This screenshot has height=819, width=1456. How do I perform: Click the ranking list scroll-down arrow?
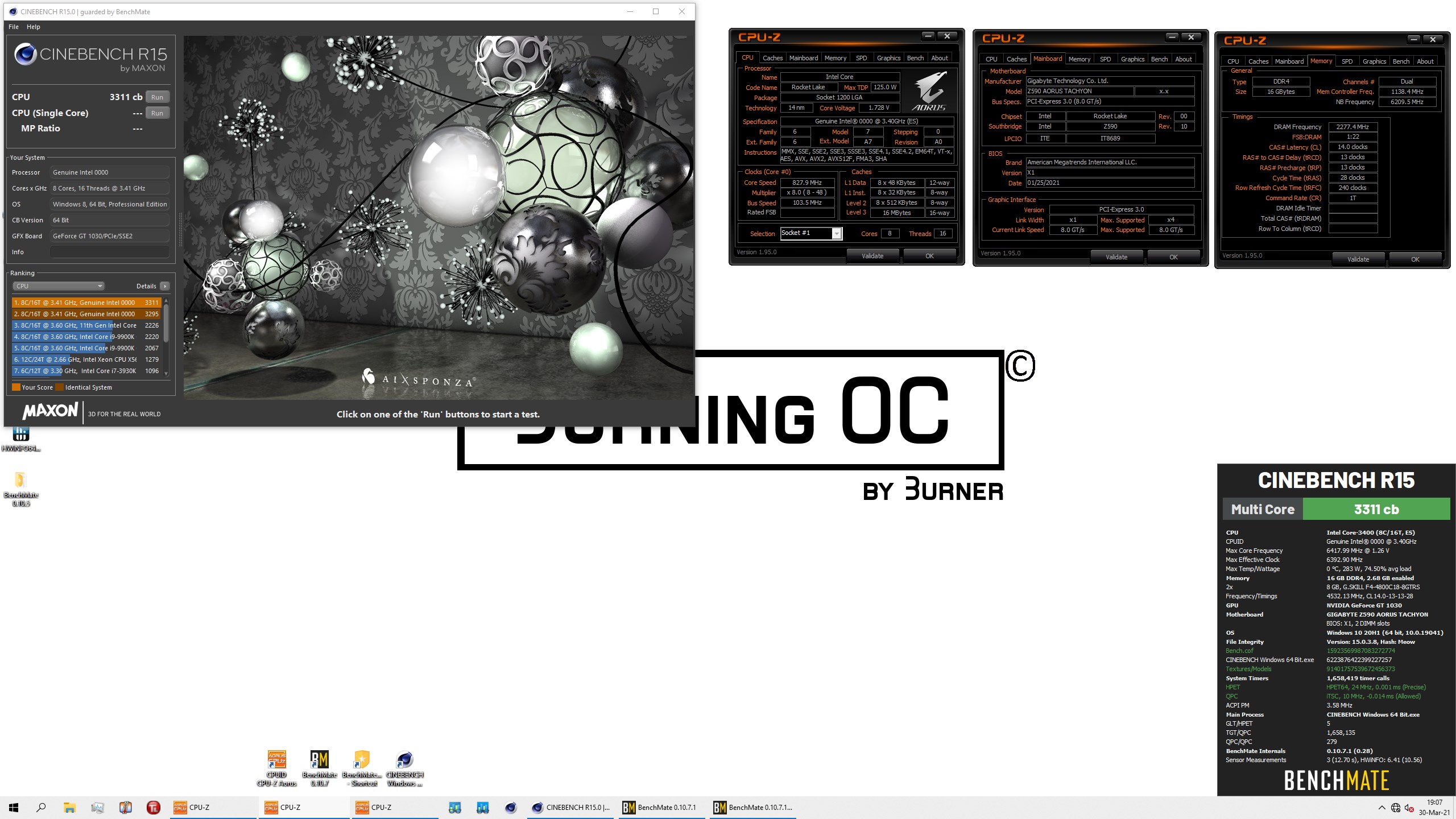point(166,373)
